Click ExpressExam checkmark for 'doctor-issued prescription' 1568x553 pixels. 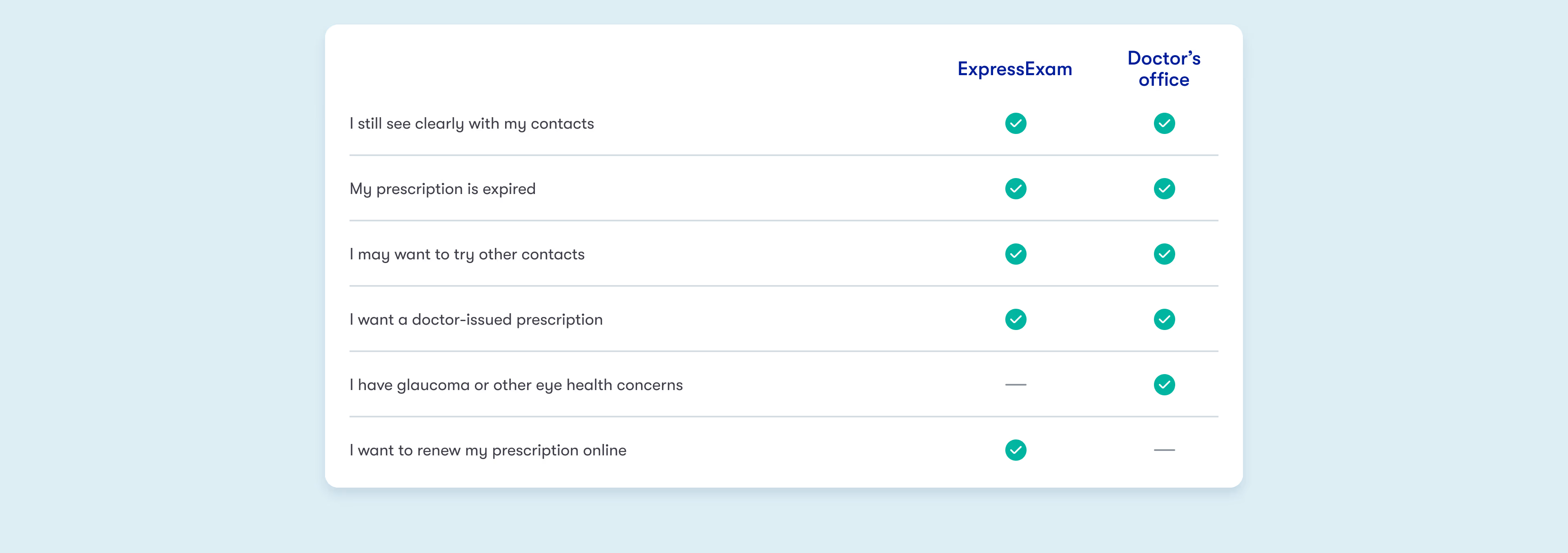tap(1015, 319)
